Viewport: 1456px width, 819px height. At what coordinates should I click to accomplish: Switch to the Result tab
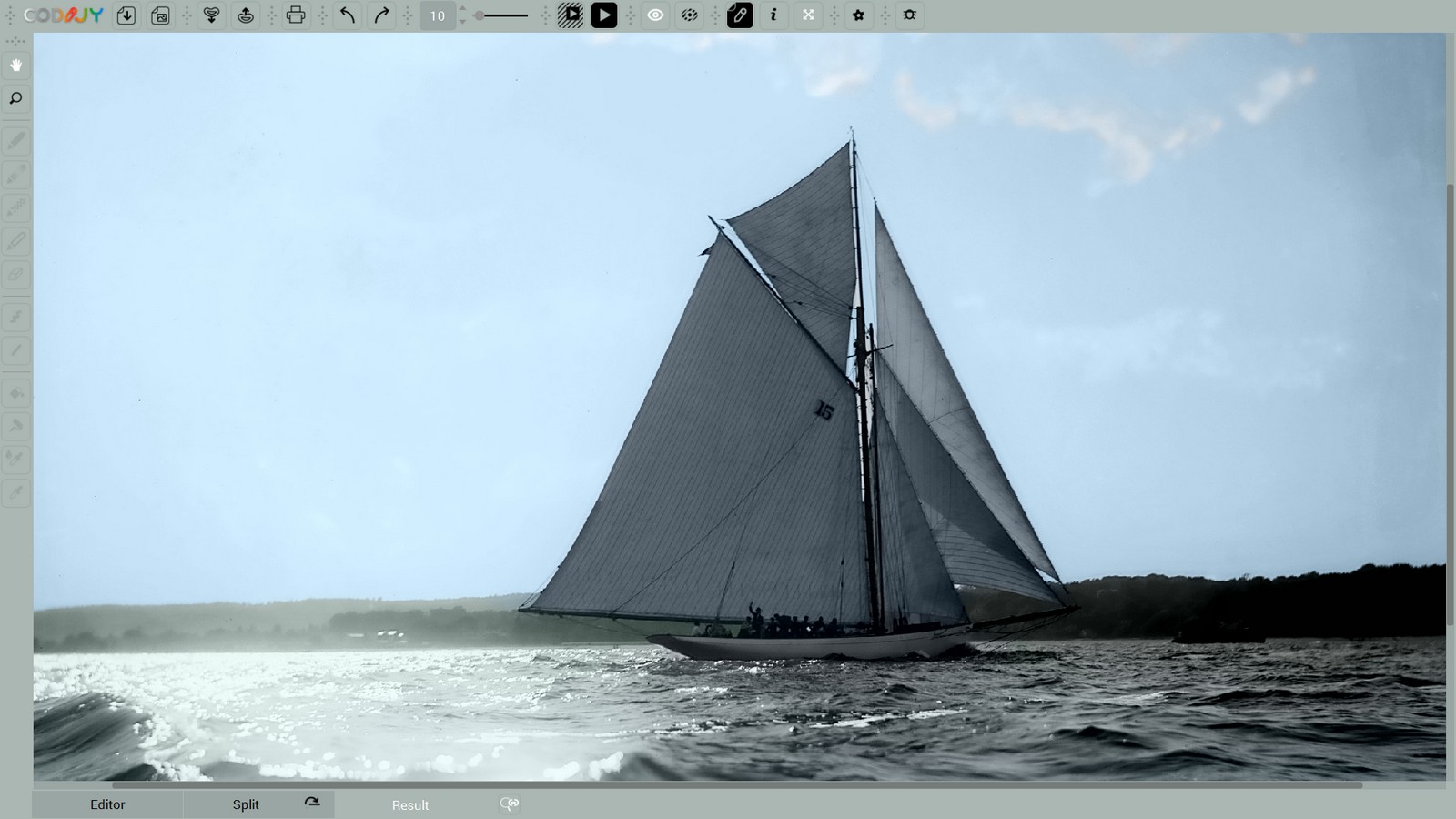click(410, 804)
